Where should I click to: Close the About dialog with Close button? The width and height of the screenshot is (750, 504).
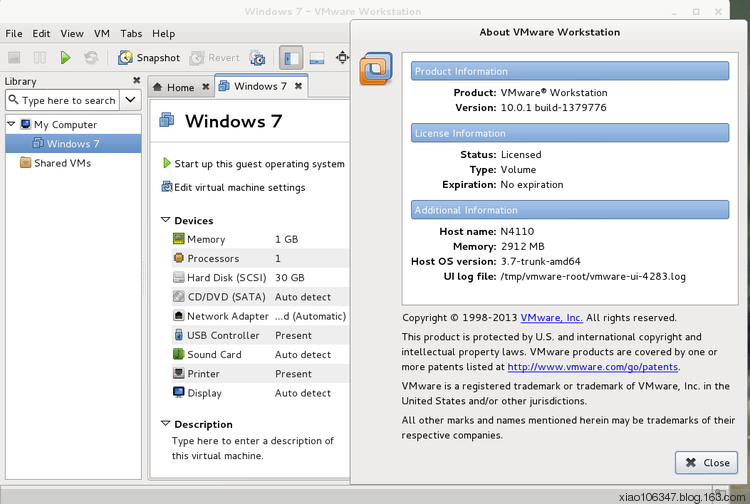[706, 463]
